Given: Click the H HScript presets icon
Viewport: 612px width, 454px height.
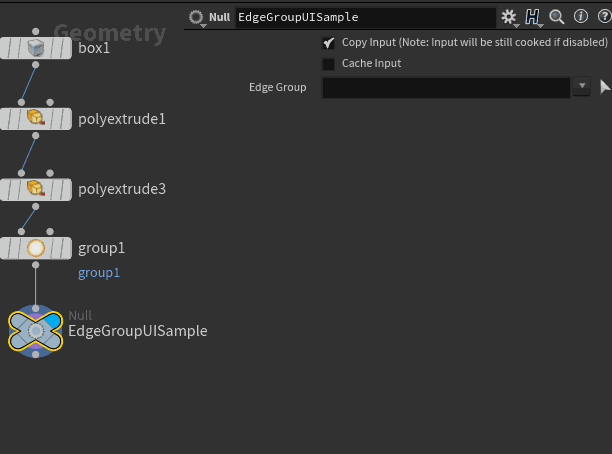Looking at the screenshot, I should pos(532,17).
